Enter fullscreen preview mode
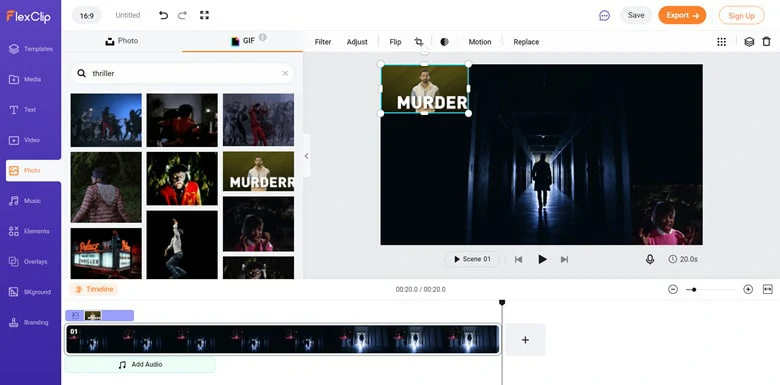This screenshot has height=385, width=780. pyautogui.click(x=204, y=15)
